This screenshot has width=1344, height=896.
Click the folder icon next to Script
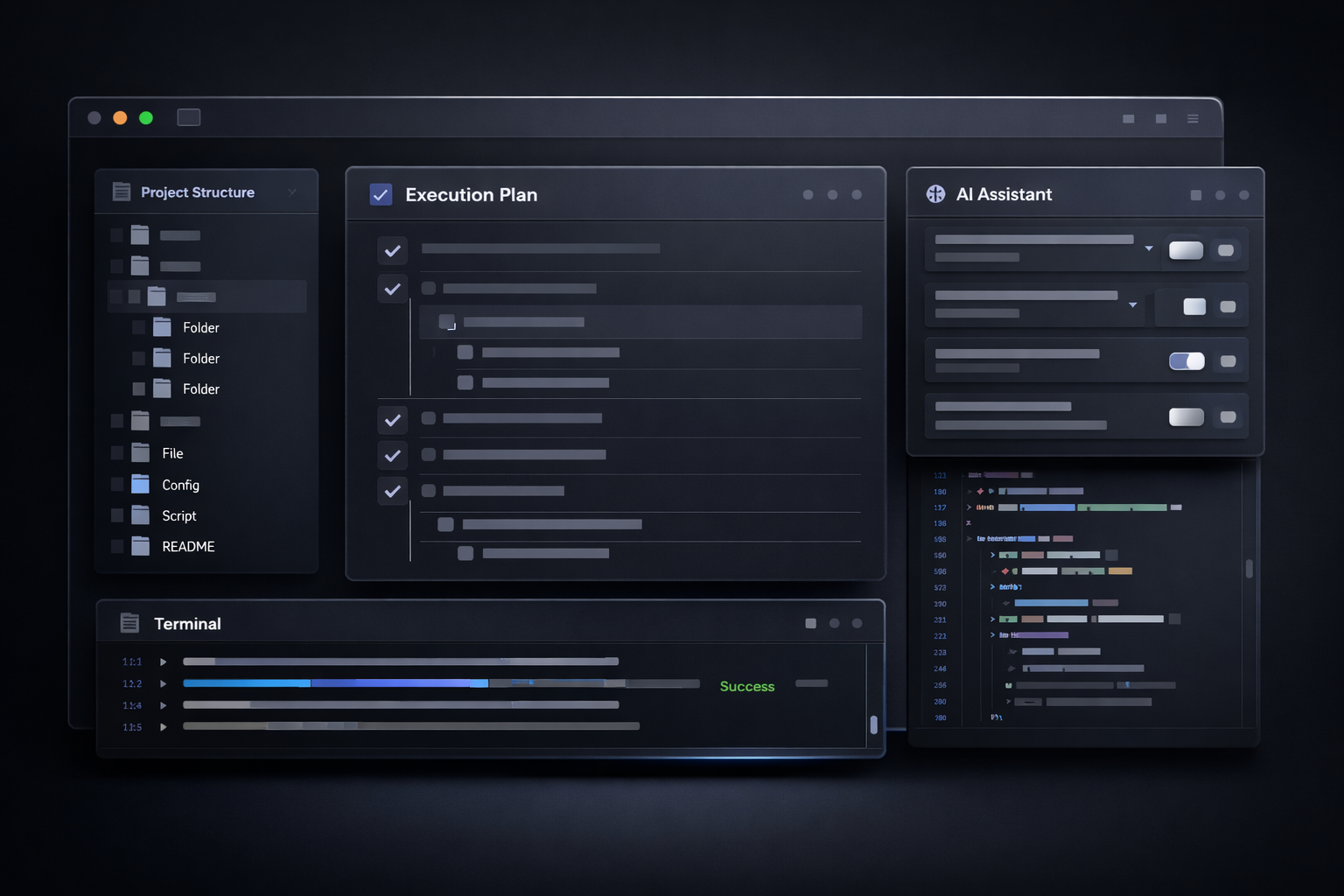140,514
